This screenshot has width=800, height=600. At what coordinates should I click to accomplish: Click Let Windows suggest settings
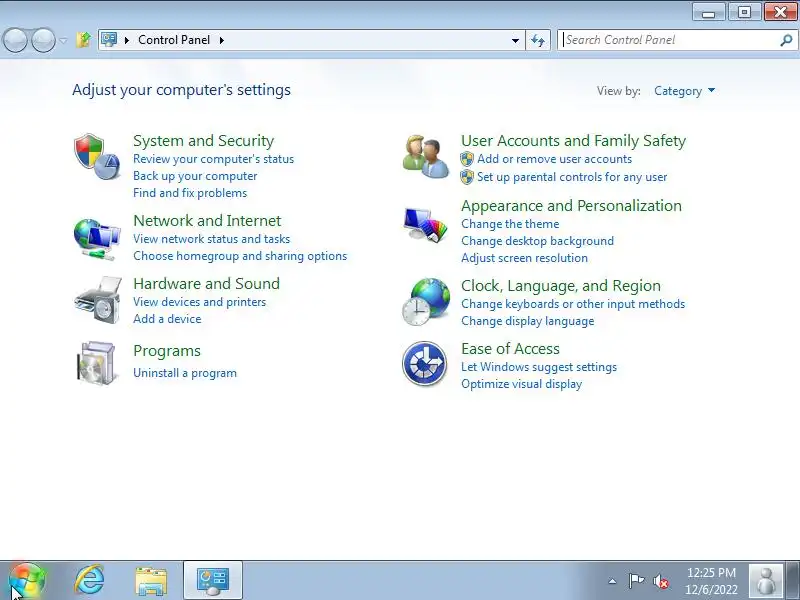coord(539,367)
